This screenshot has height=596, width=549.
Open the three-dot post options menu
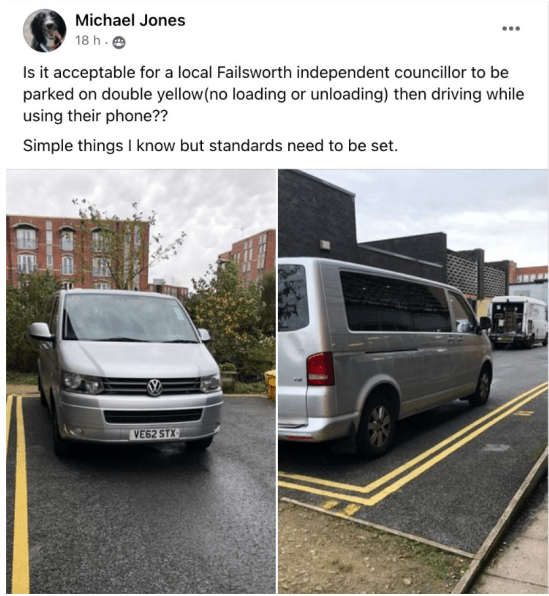coord(511,29)
